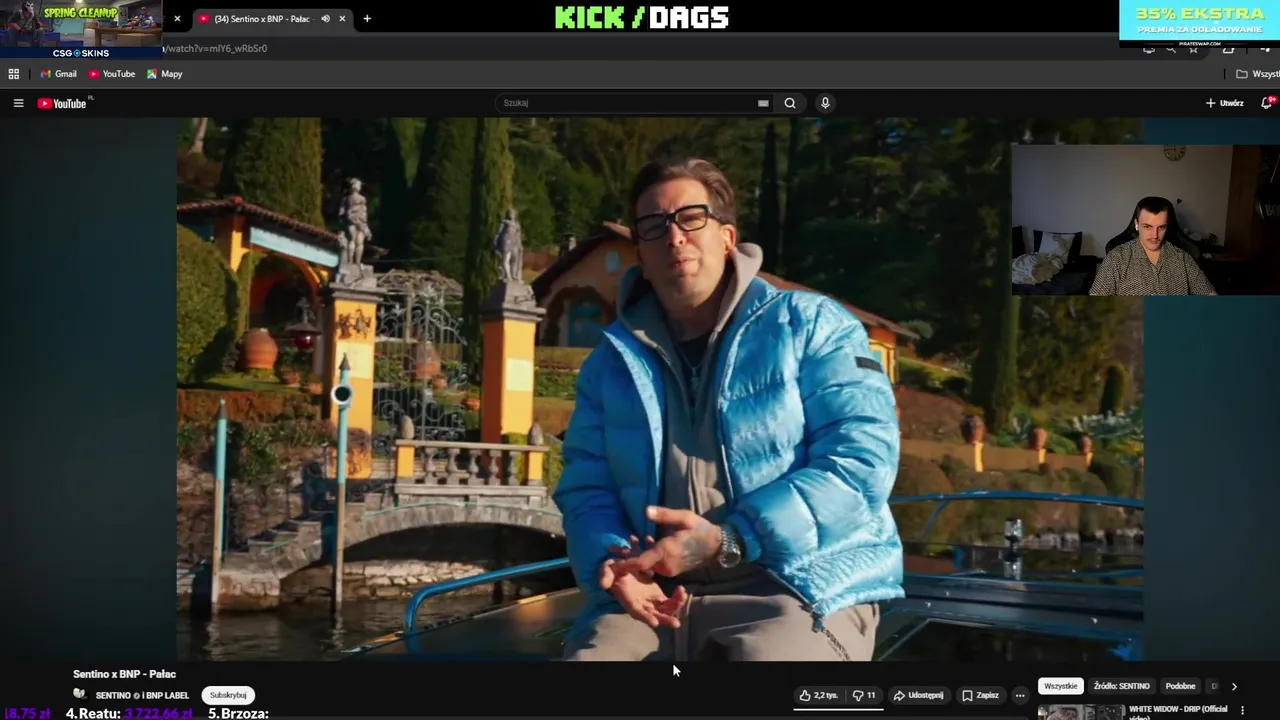Open the YouTube hamburger guide menu
The width and height of the screenshot is (1280, 720).
click(18, 103)
